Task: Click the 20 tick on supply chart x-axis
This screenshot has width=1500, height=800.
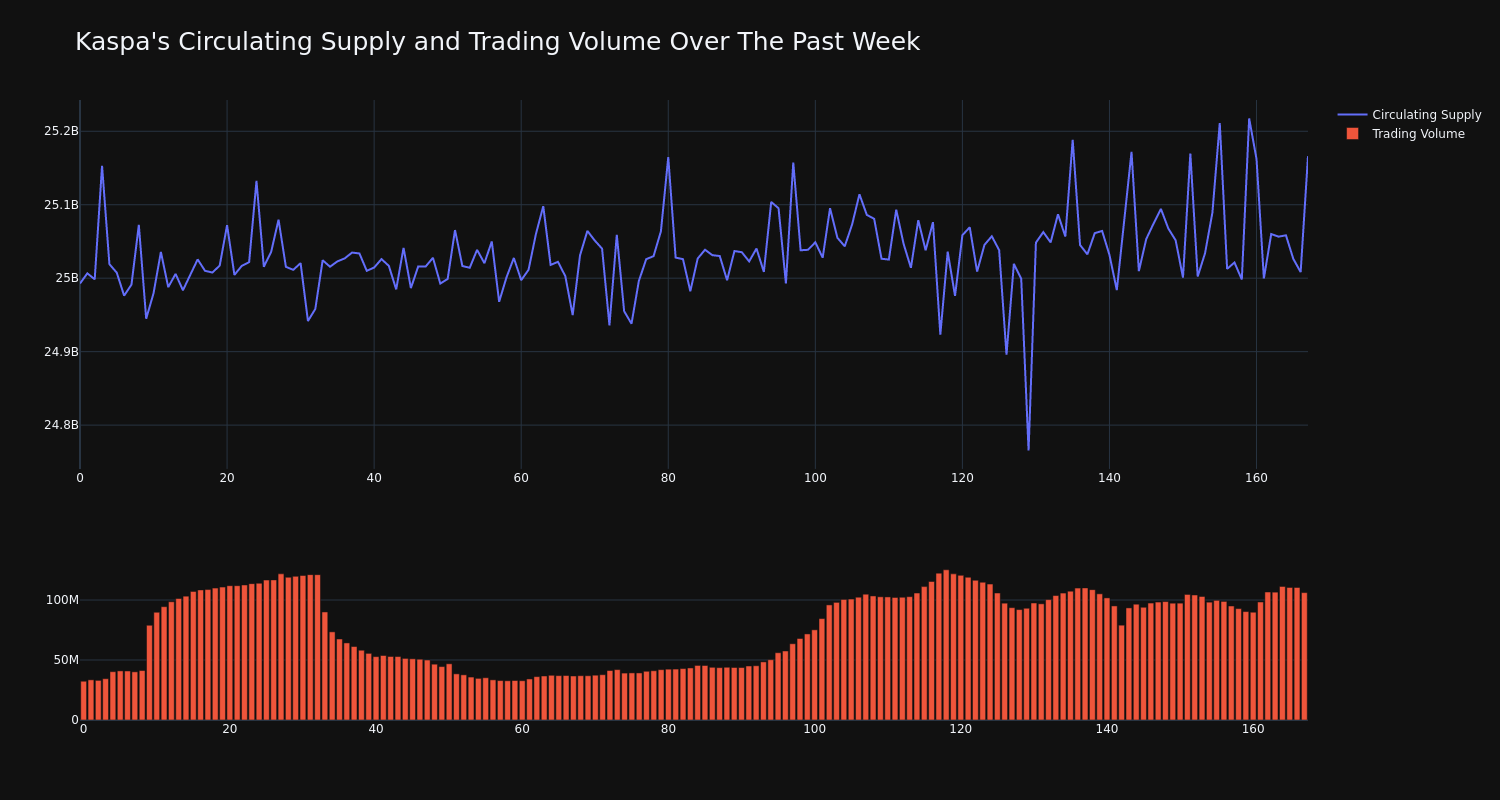Action: coord(227,478)
